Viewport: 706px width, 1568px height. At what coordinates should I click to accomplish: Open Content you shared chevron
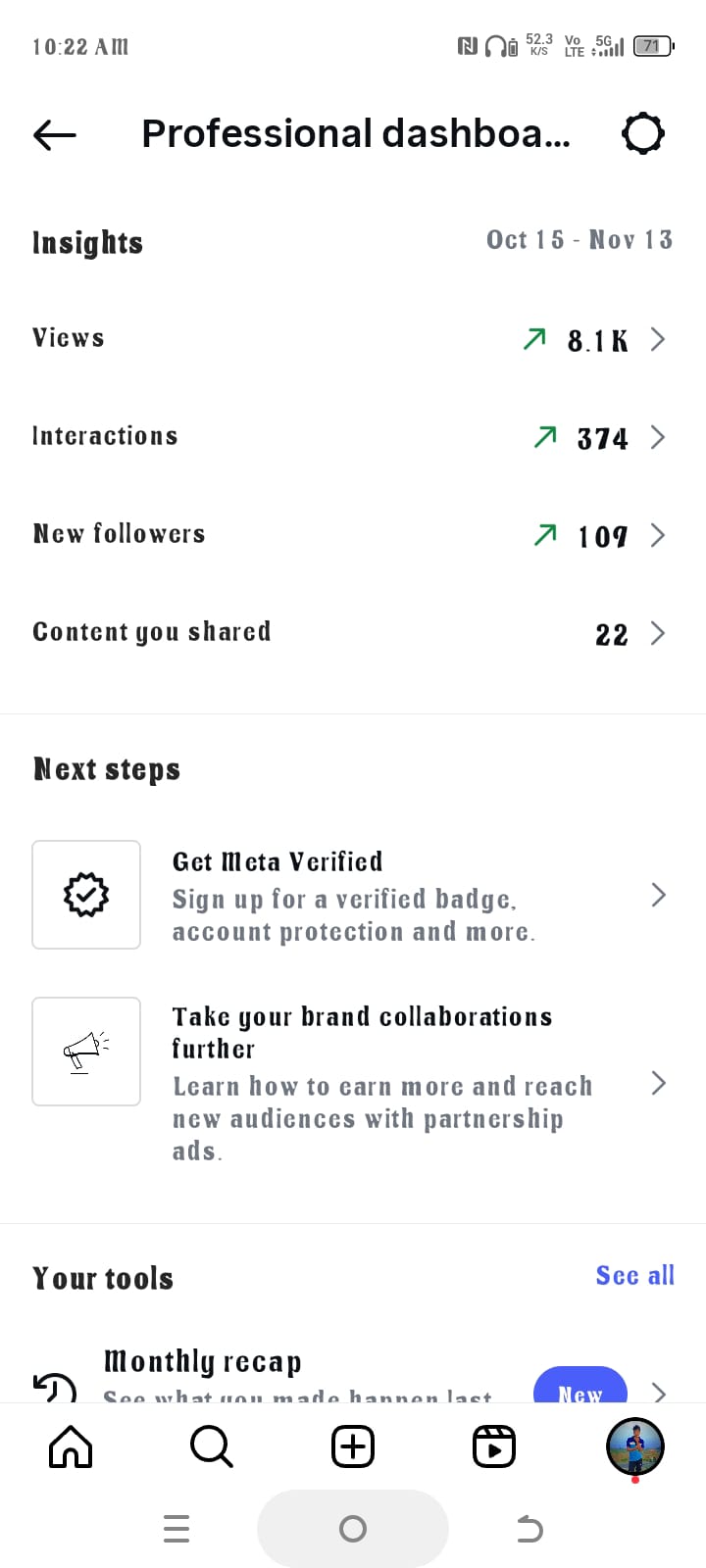click(x=658, y=633)
